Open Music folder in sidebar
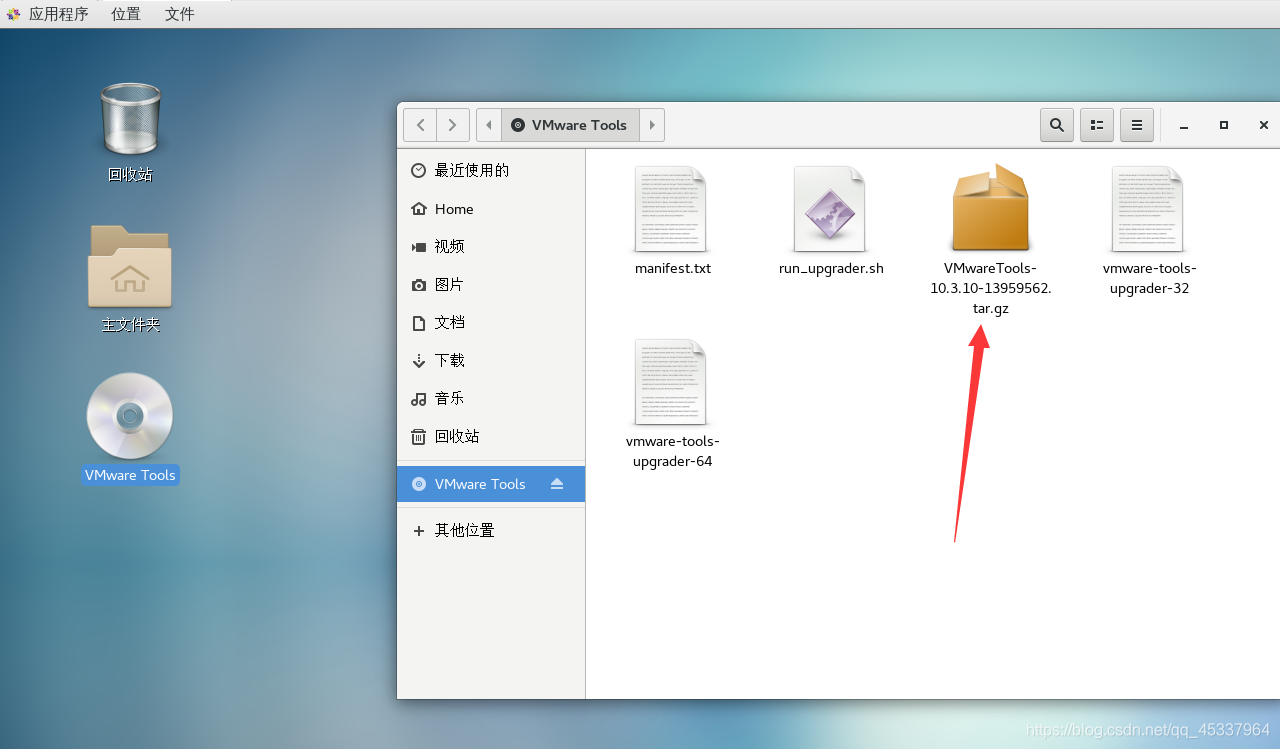 click(491, 399)
